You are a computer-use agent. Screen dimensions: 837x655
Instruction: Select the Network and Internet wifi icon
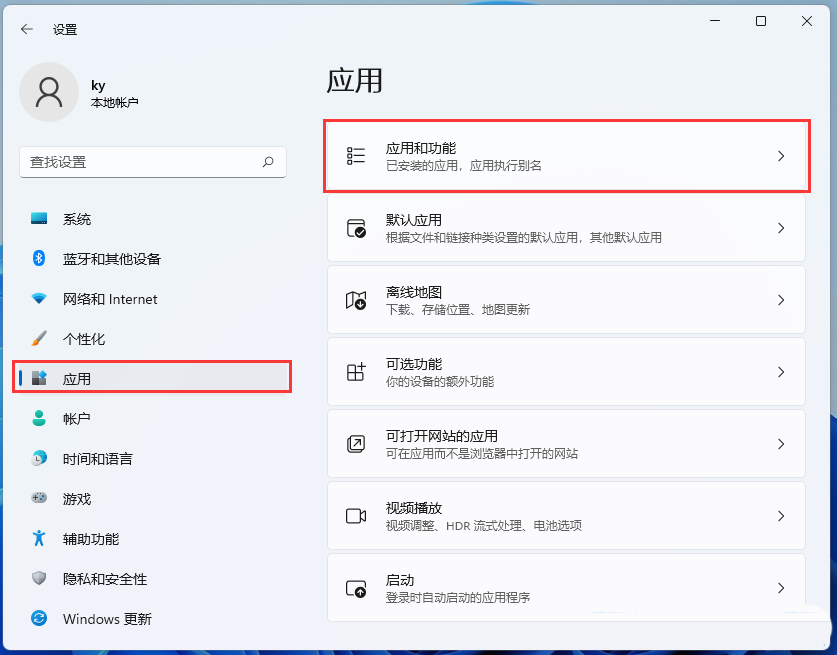[39, 299]
